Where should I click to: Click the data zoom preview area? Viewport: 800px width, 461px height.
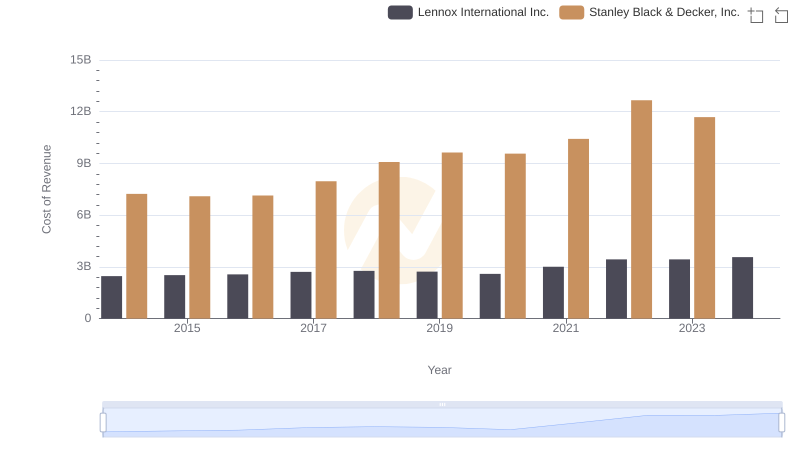coord(442,423)
